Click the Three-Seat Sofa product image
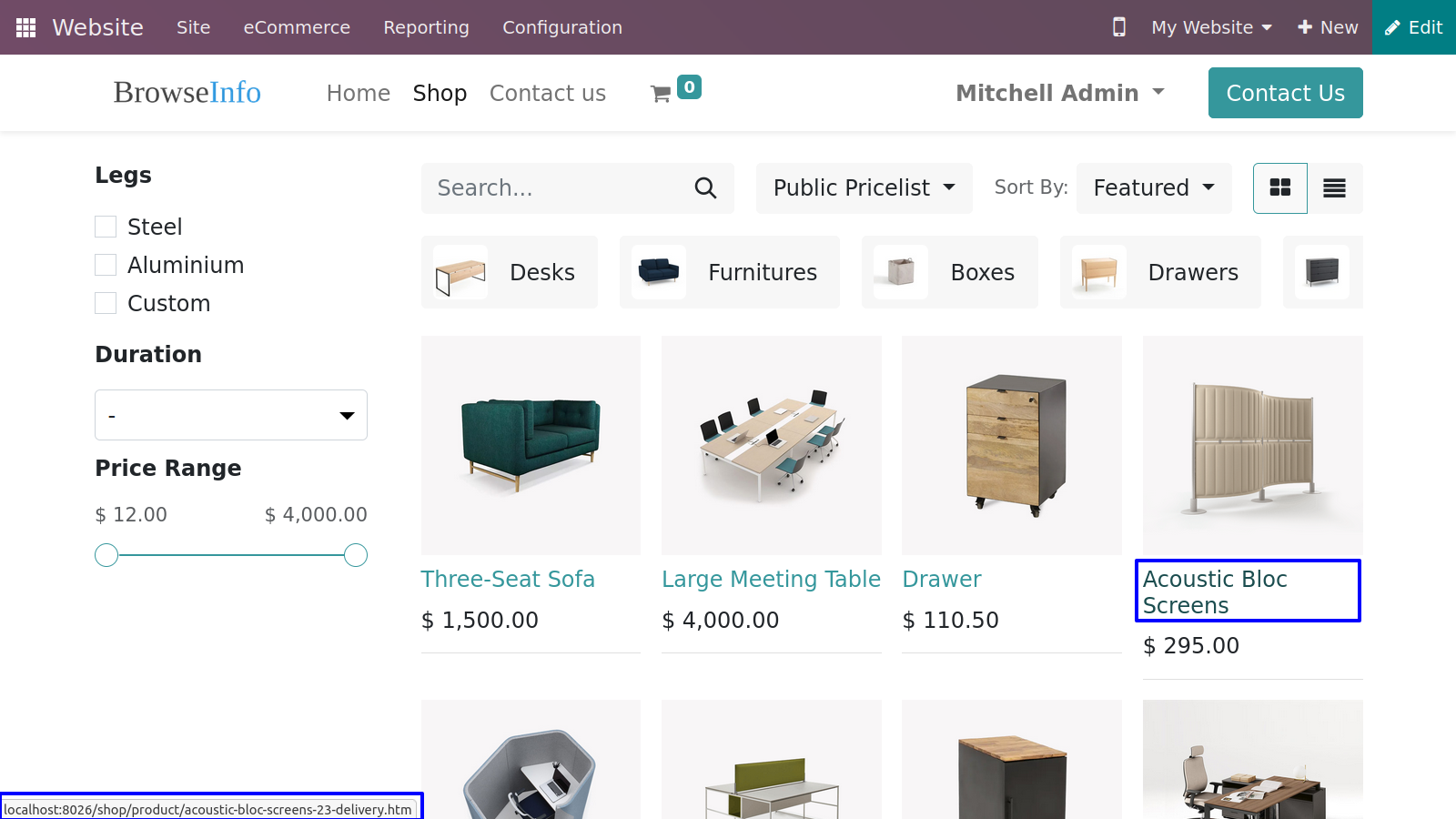The height and width of the screenshot is (819, 1456). point(531,445)
